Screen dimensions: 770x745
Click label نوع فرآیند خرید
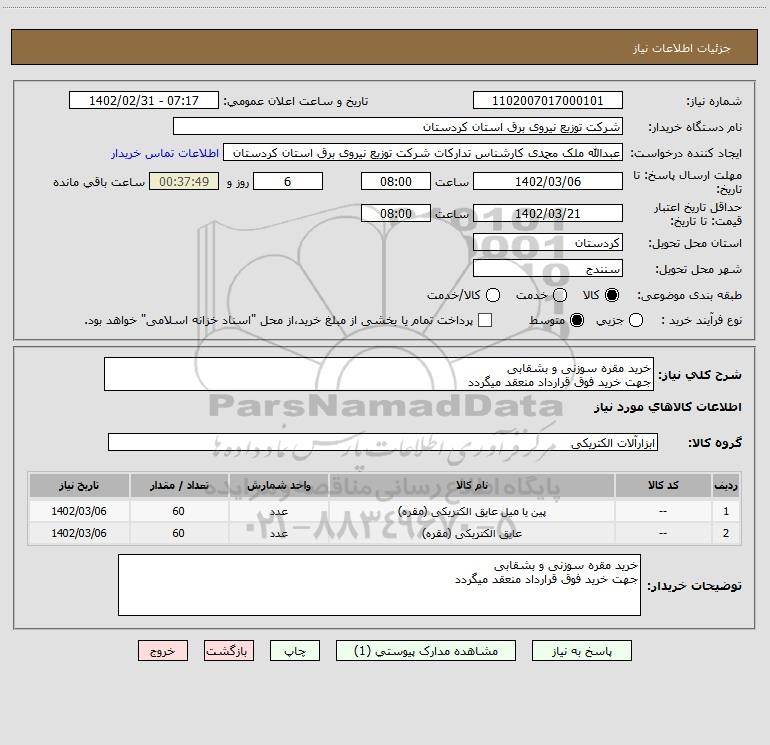click(x=701, y=320)
